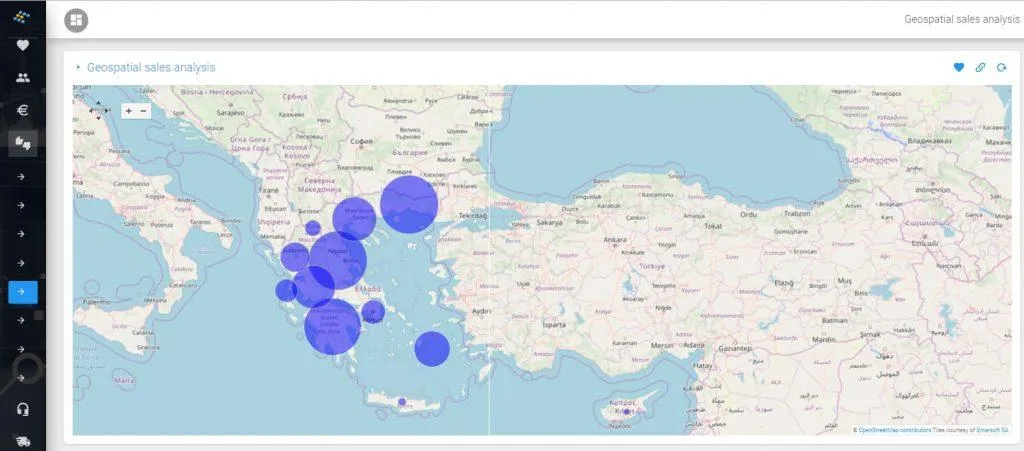This screenshot has width=1024, height=451.
Task: Select the thumbs up/down sidebar icon
Action: (22, 143)
